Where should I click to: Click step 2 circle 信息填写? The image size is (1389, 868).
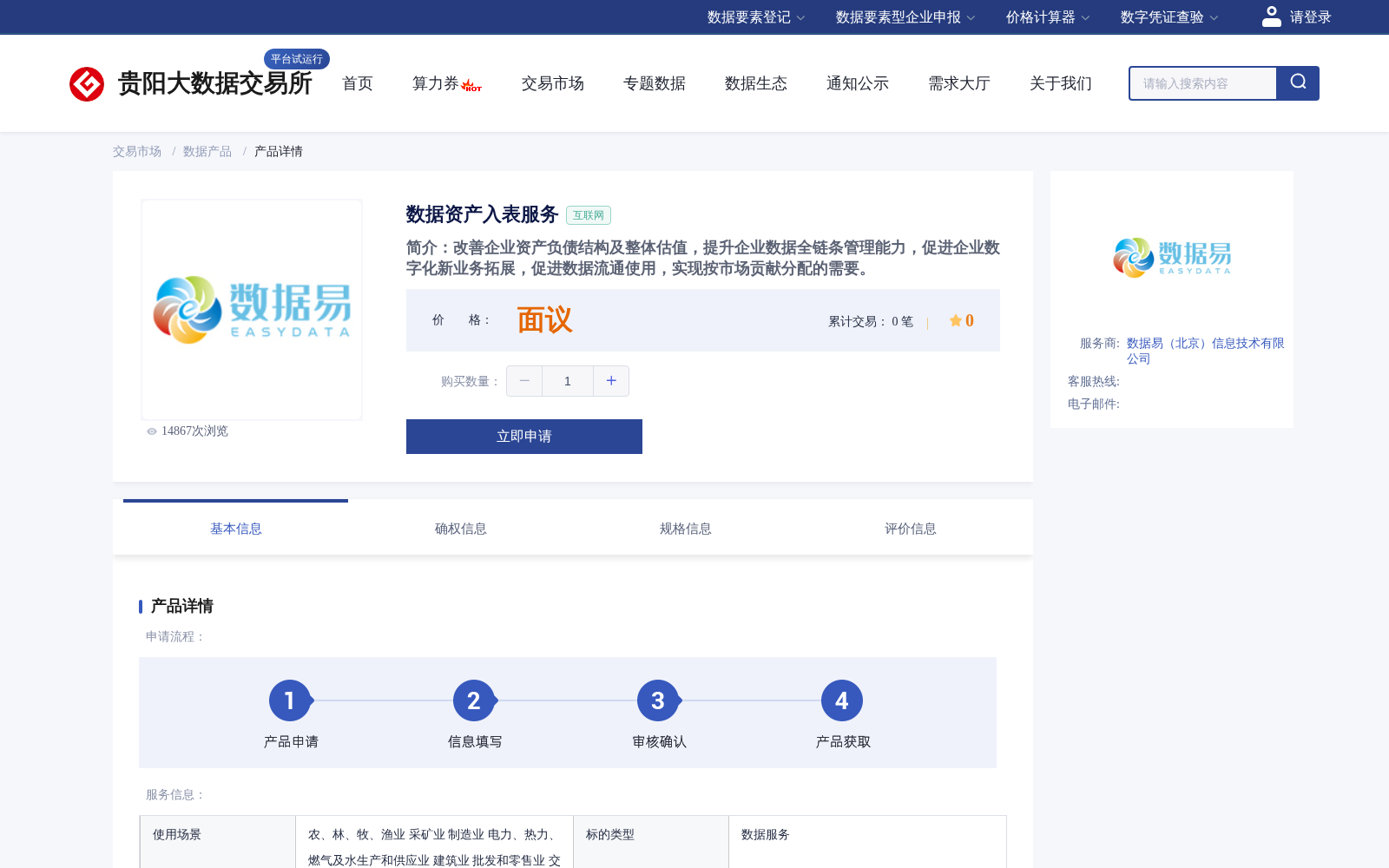click(474, 700)
